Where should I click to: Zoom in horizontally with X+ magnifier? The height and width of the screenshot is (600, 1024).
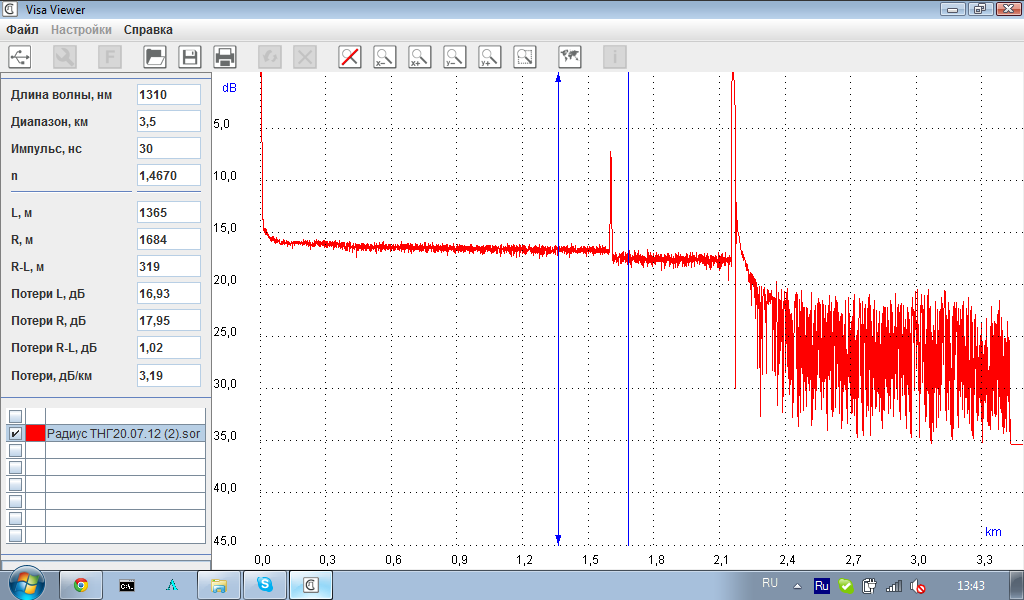click(420, 57)
